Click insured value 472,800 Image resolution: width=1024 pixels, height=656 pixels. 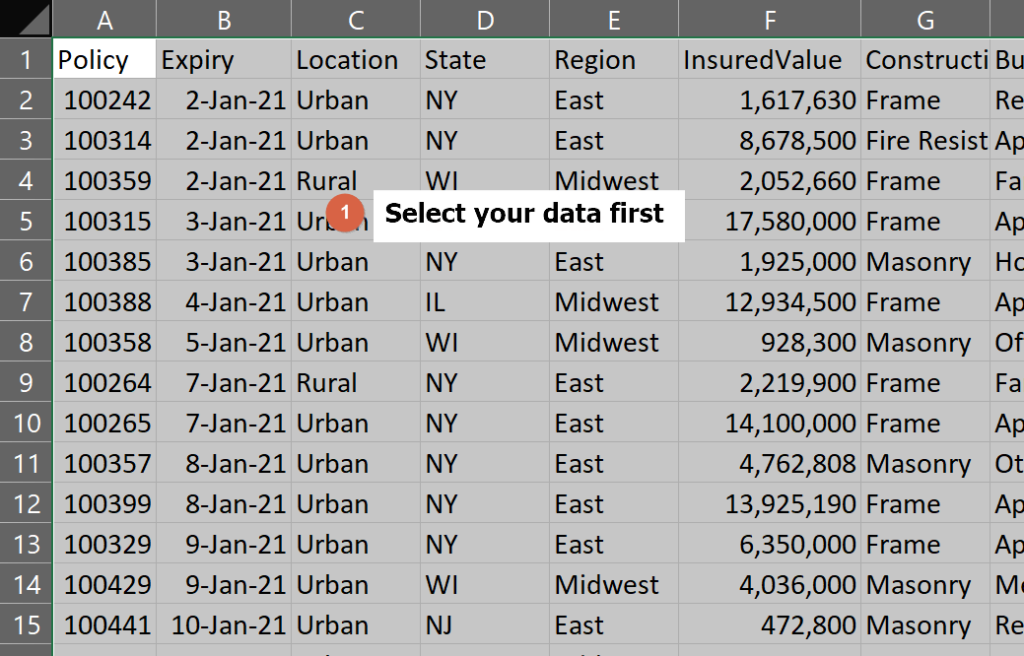tap(769, 624)
